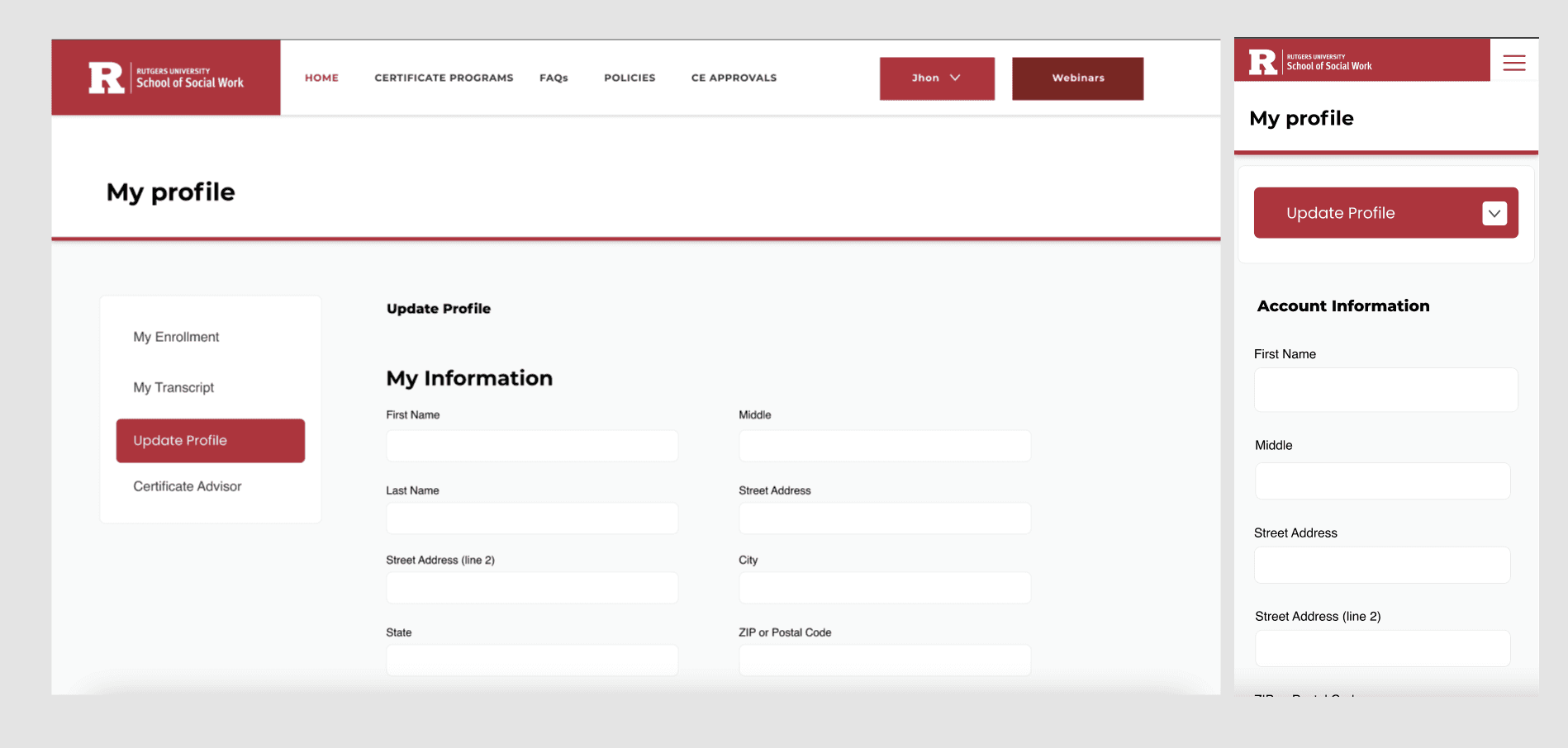Open POLICIES navigation item

click(630, 78)
